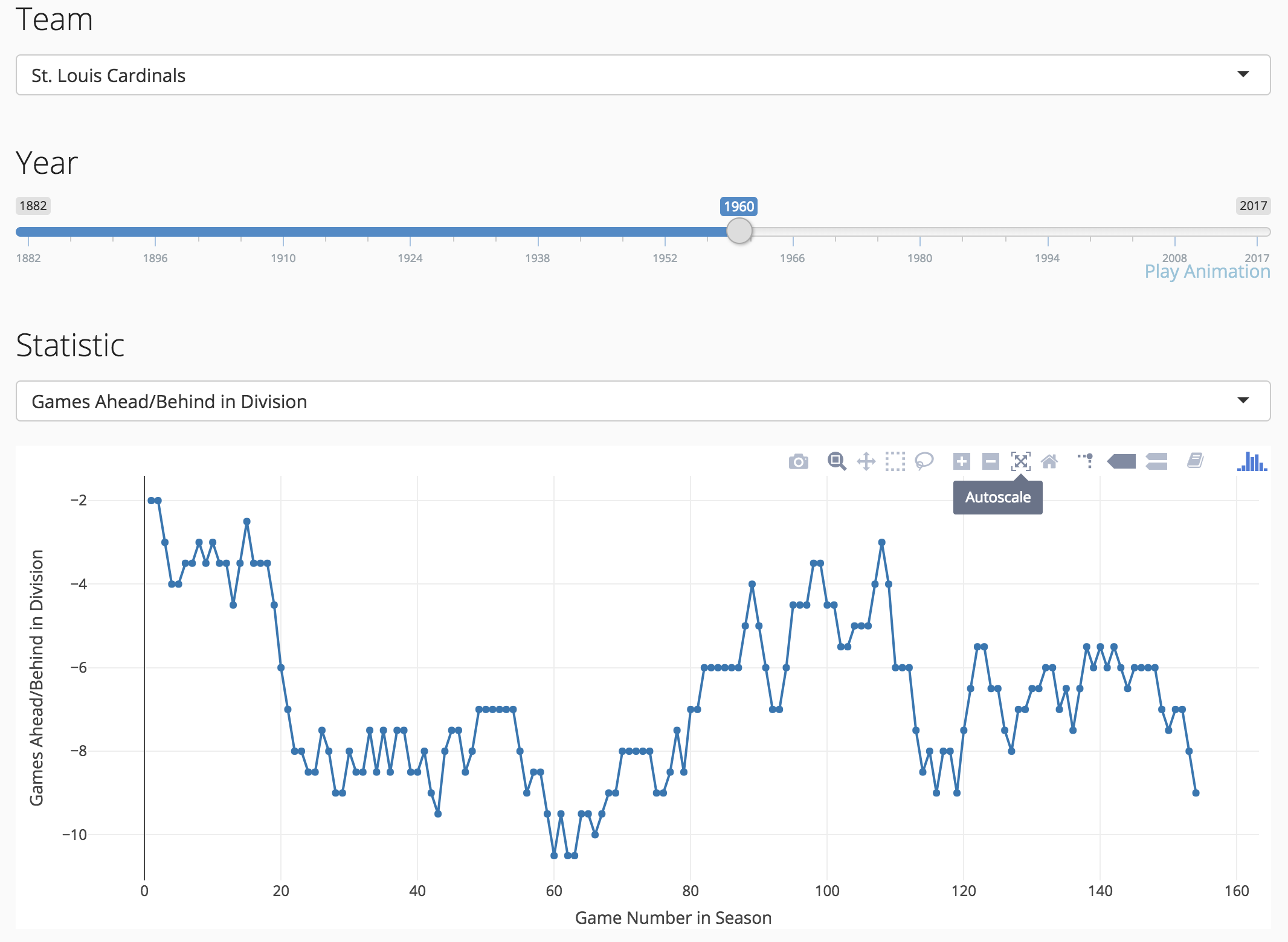Click the Zoom out minus icon
Viewport: 1288px width, 942px height.
tap(990, 462)
